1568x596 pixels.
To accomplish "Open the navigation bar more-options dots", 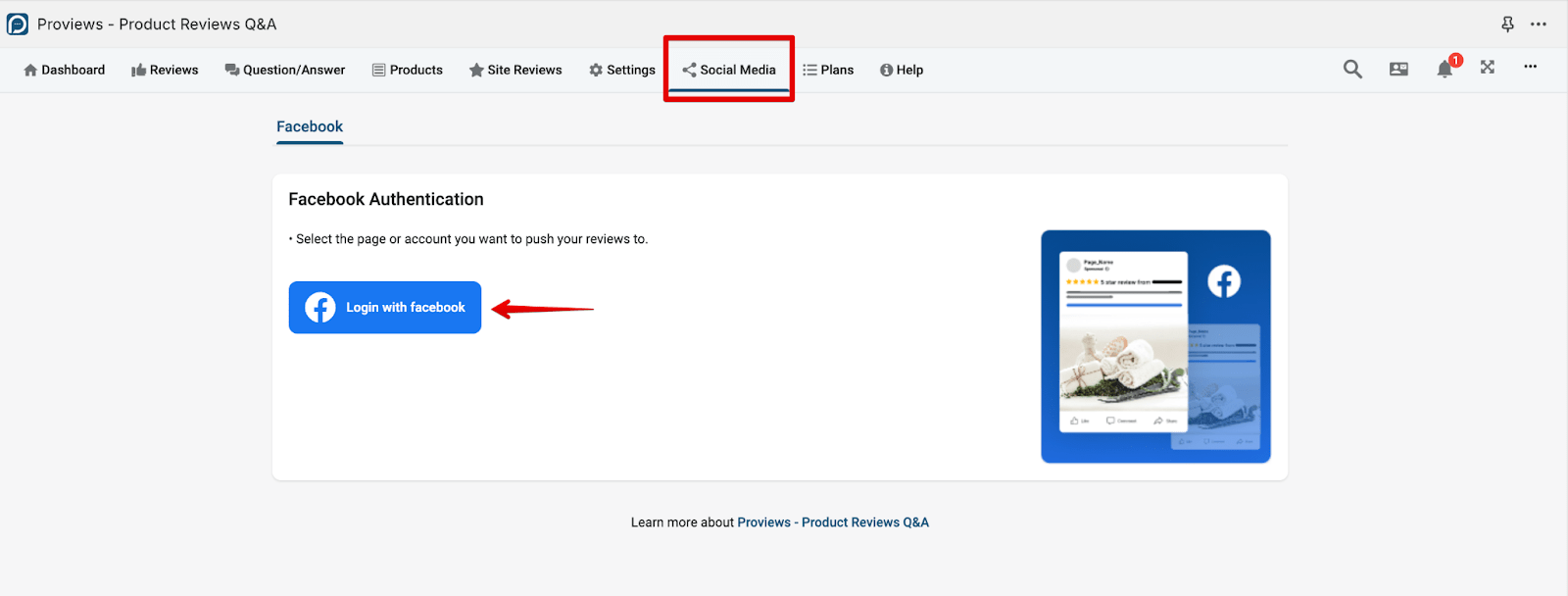I will click(1530, 67).
